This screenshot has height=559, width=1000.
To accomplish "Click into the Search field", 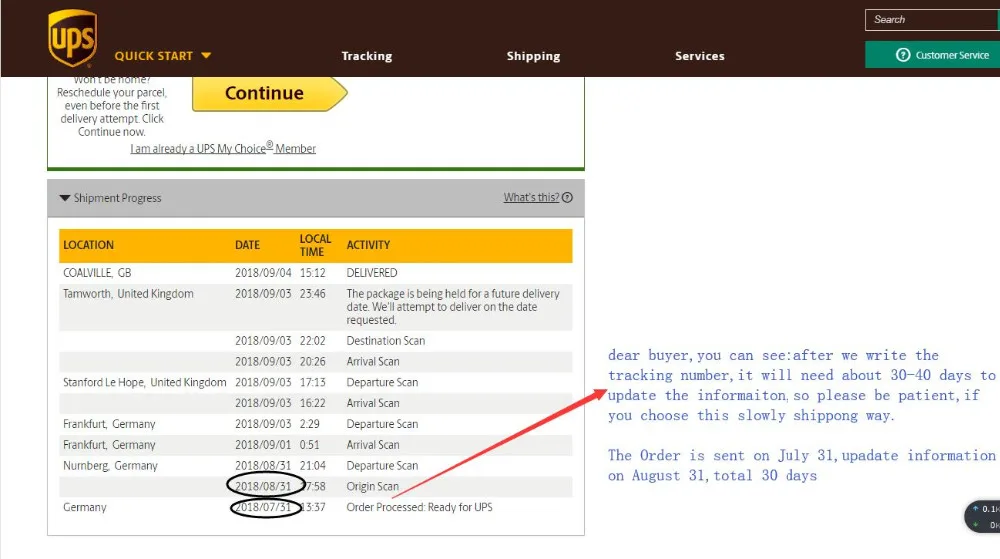I will pos(932,20).
